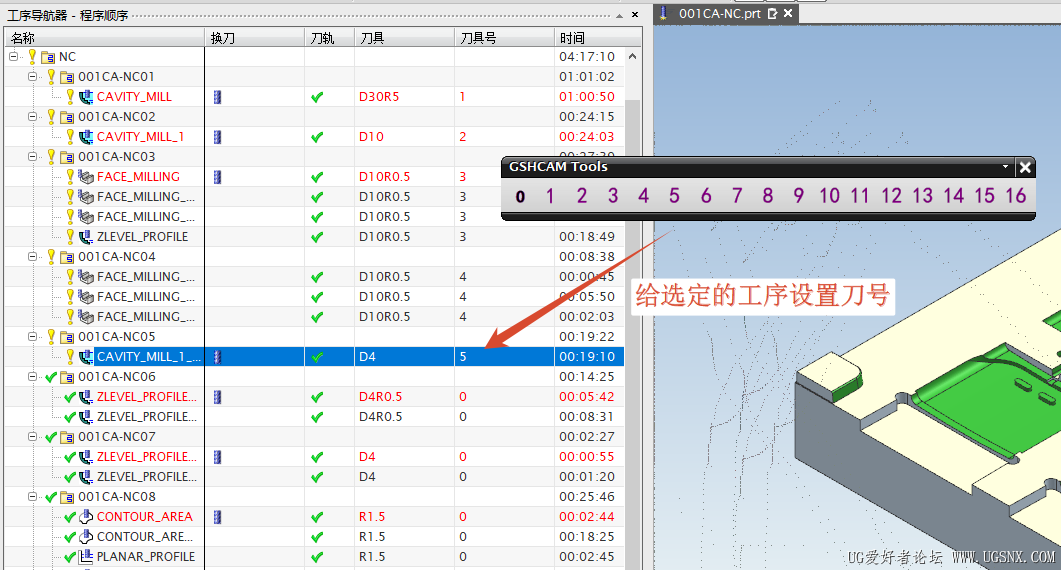Viewport: 1061px width, 570px height.
Task: Click the status bulb icon beside 001CA-NC02
Action: [51, 116]
